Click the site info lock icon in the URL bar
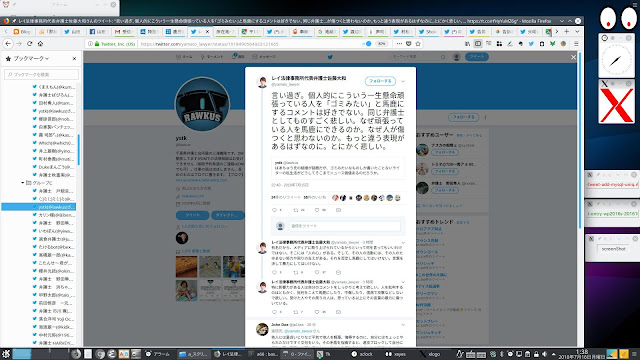The height and width of the screenshot is (360, 640). point(97,44)
